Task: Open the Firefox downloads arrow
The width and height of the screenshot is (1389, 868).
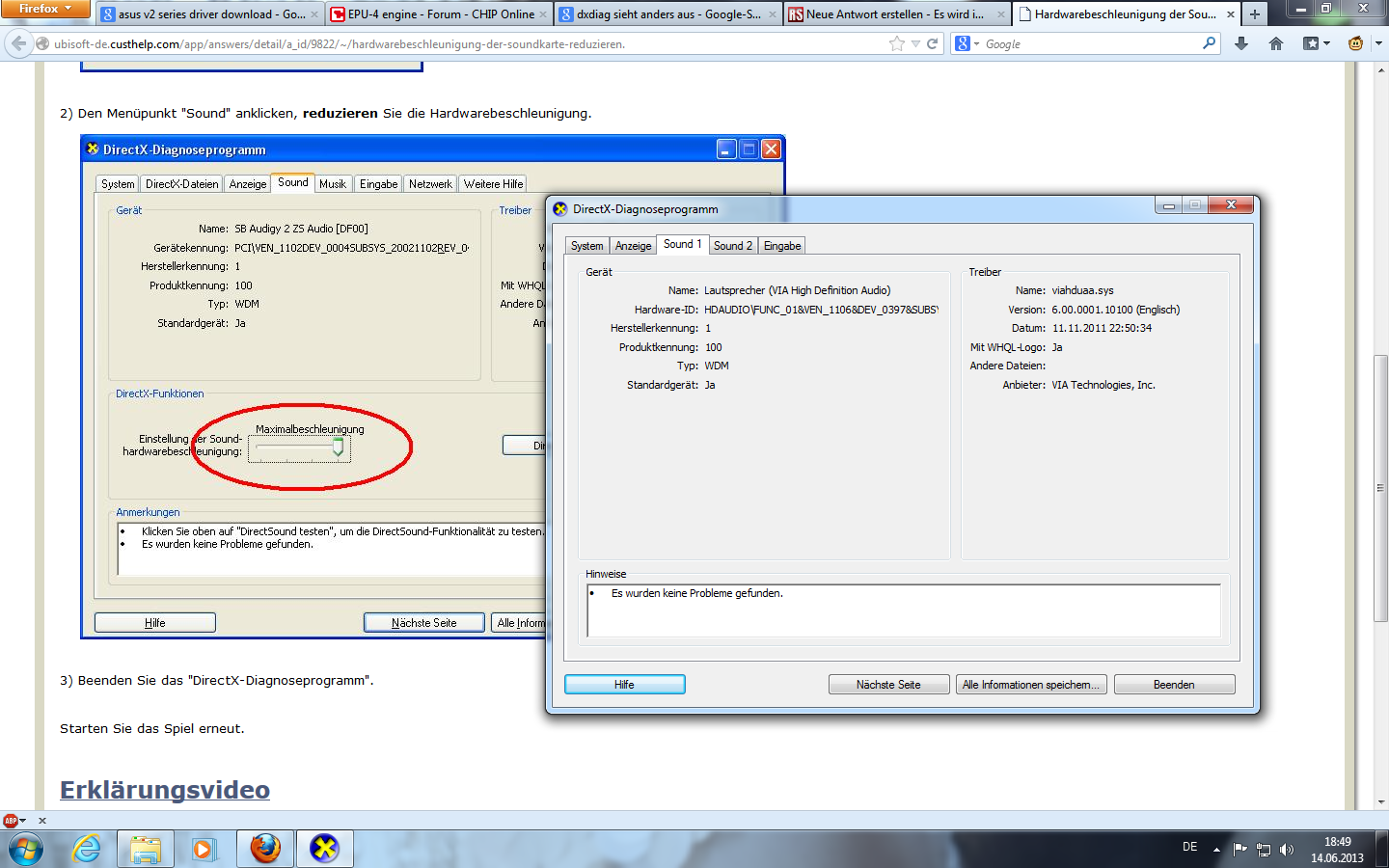Action: [x=1241, y=43]
